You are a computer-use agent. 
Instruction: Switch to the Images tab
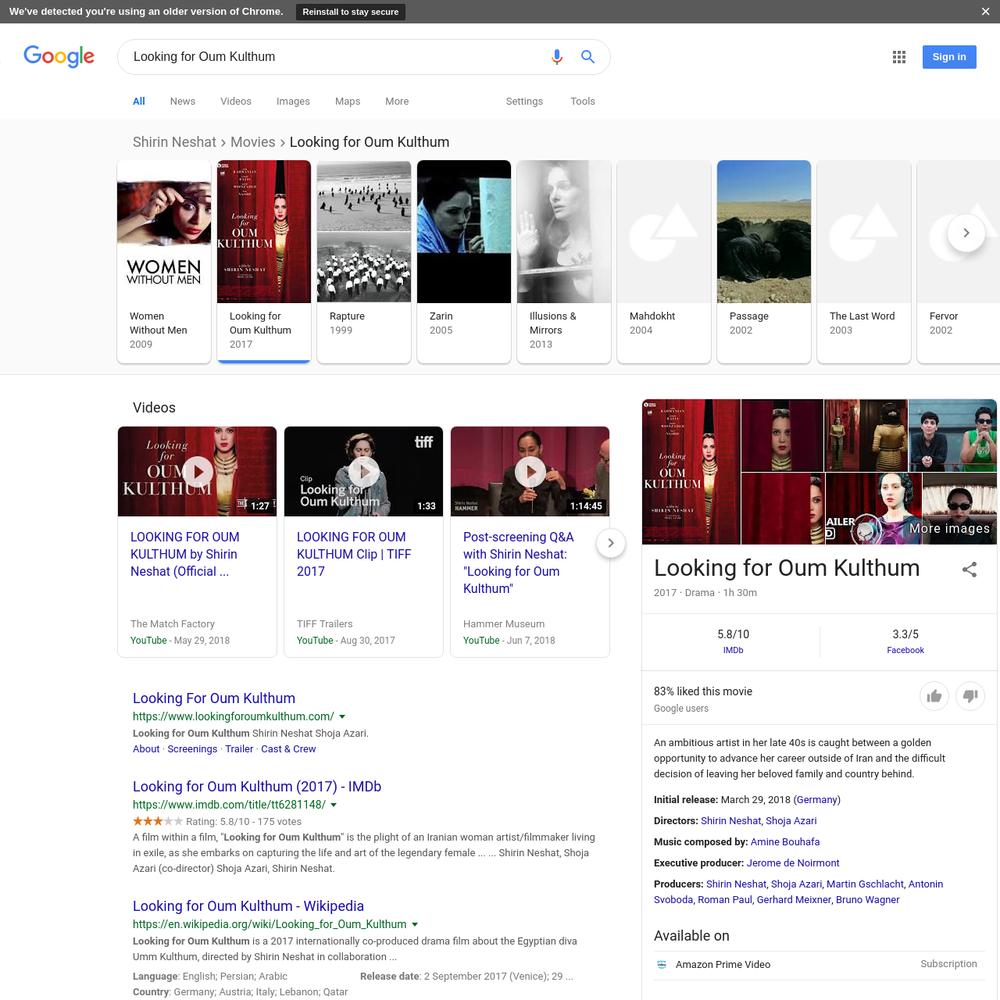point(293,101)
